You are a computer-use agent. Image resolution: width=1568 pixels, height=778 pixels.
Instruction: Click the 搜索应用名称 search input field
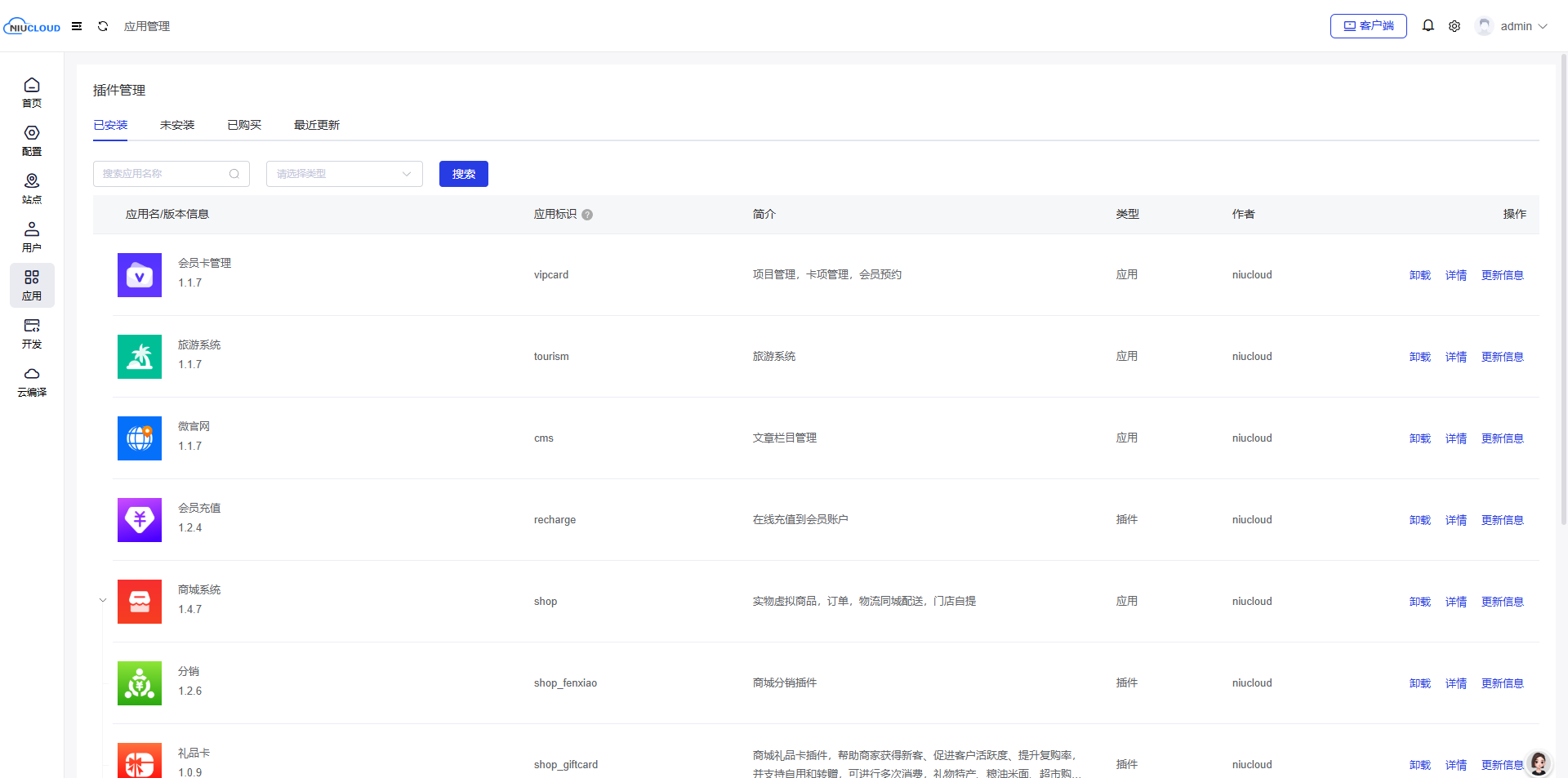tap(163, 174)
